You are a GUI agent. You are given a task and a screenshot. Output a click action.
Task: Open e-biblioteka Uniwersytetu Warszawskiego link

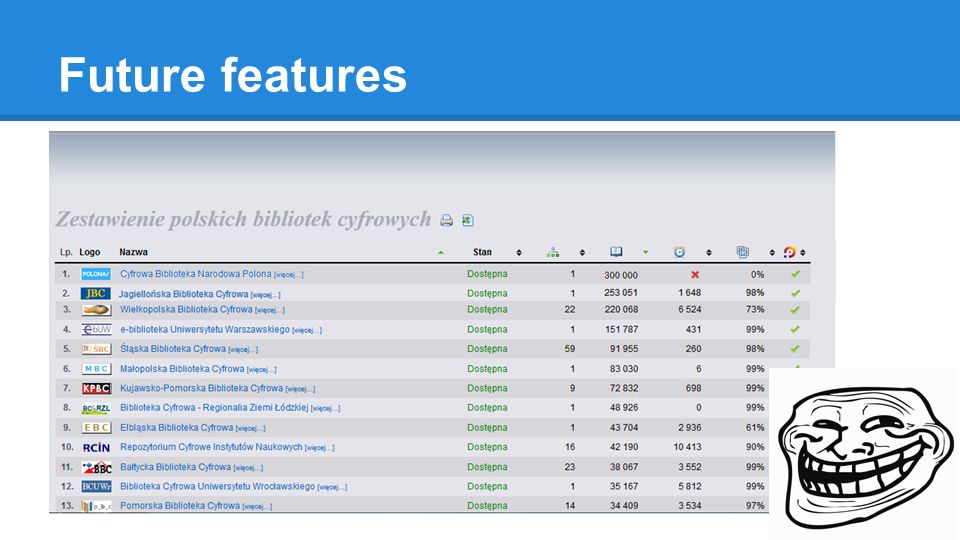coord(205,329)
